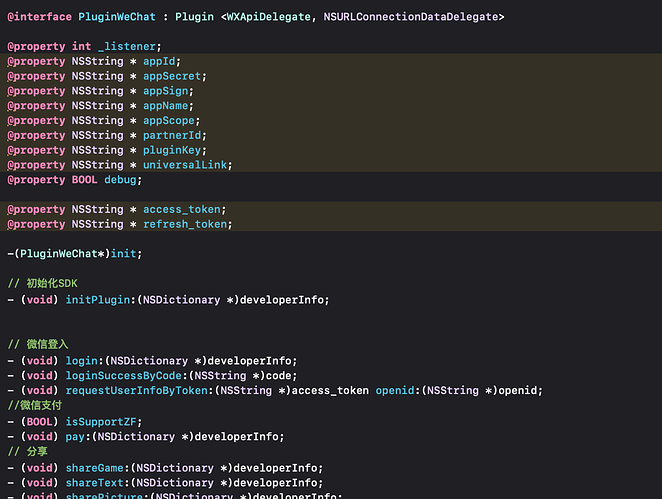The image size is (662, 499).
Task: Click the BOOL debug property name
Action: tap(123, 180)
